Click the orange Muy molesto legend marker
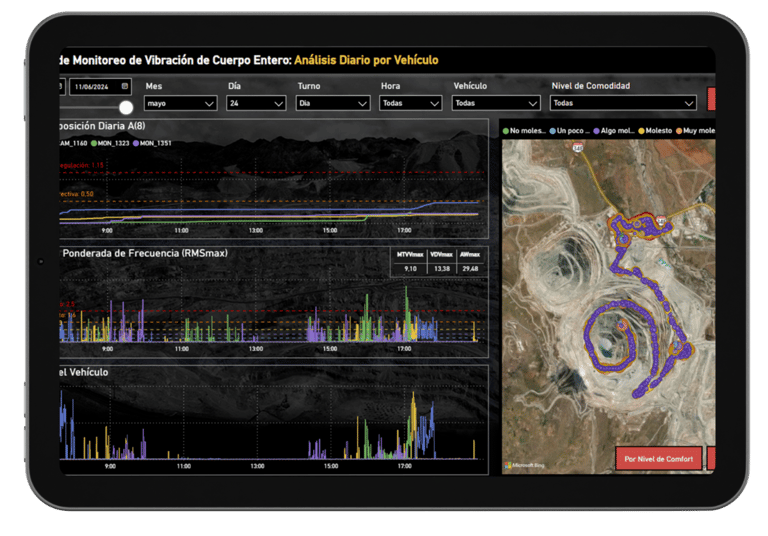Image resolution: width=768 pixels, height=536 pixels. [681, 131]
